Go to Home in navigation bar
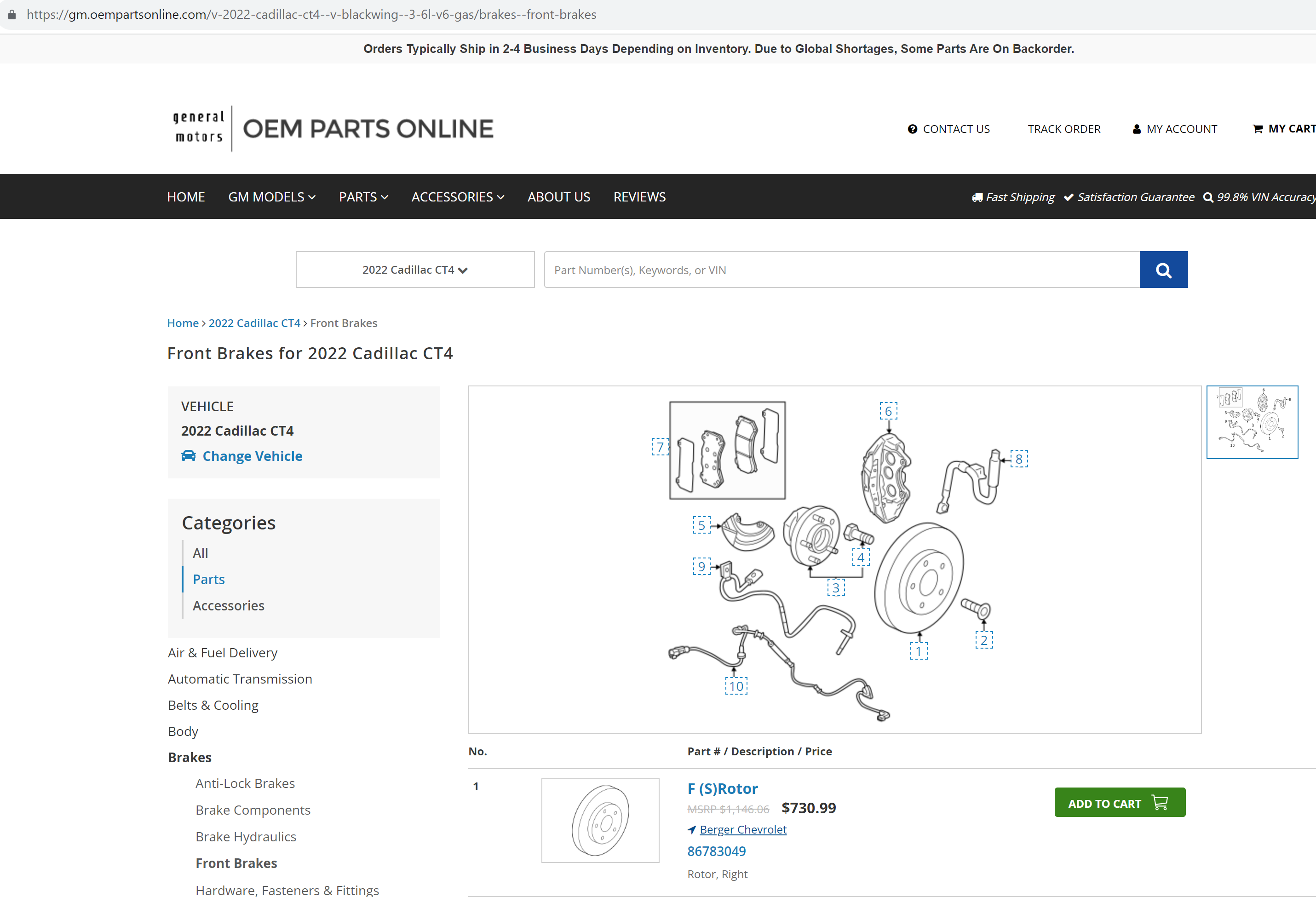Viewport: 1316px width, 897px height. (x=186, y=196)
